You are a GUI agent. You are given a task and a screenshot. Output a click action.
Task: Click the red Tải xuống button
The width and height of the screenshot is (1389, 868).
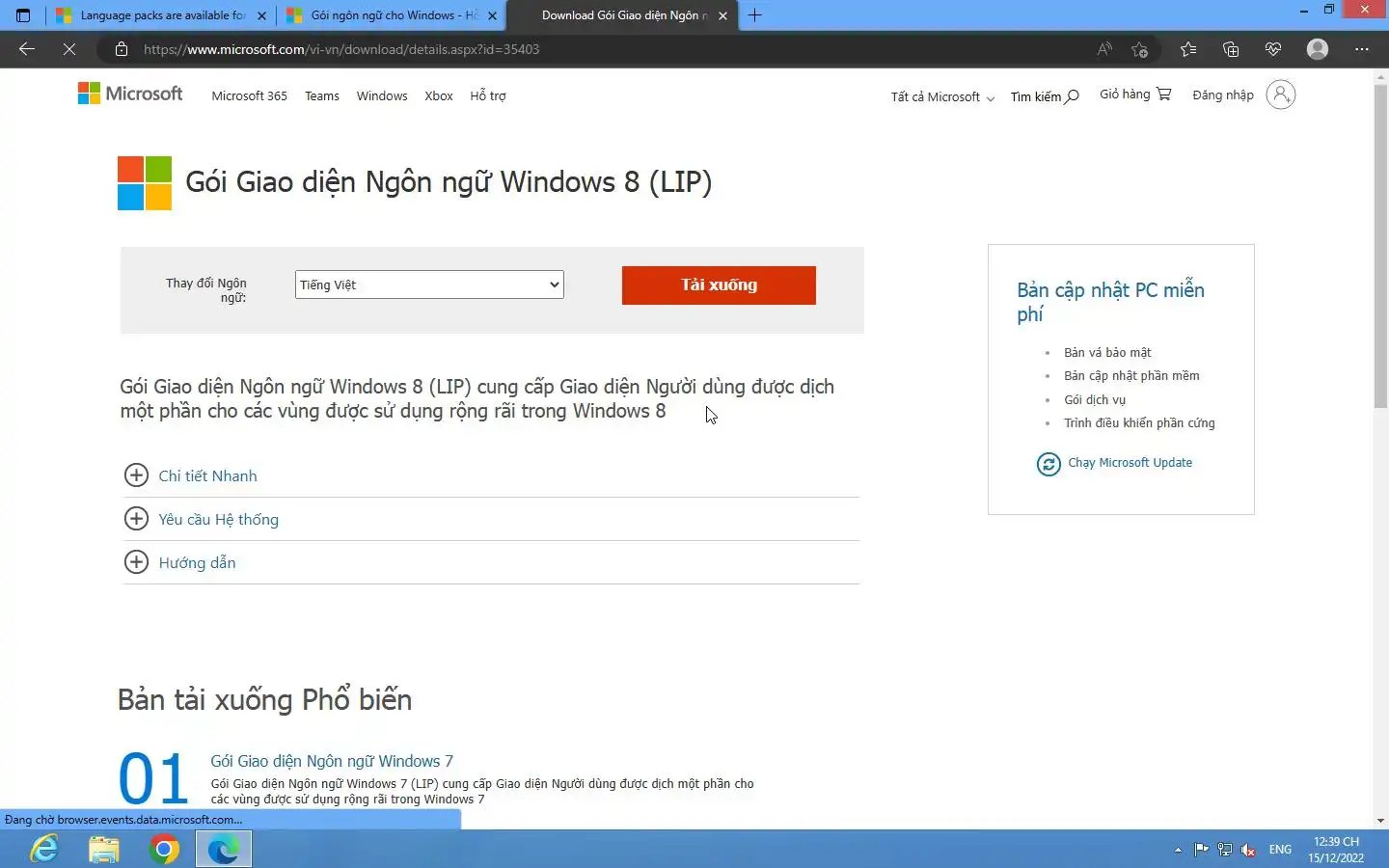[719, 285]
